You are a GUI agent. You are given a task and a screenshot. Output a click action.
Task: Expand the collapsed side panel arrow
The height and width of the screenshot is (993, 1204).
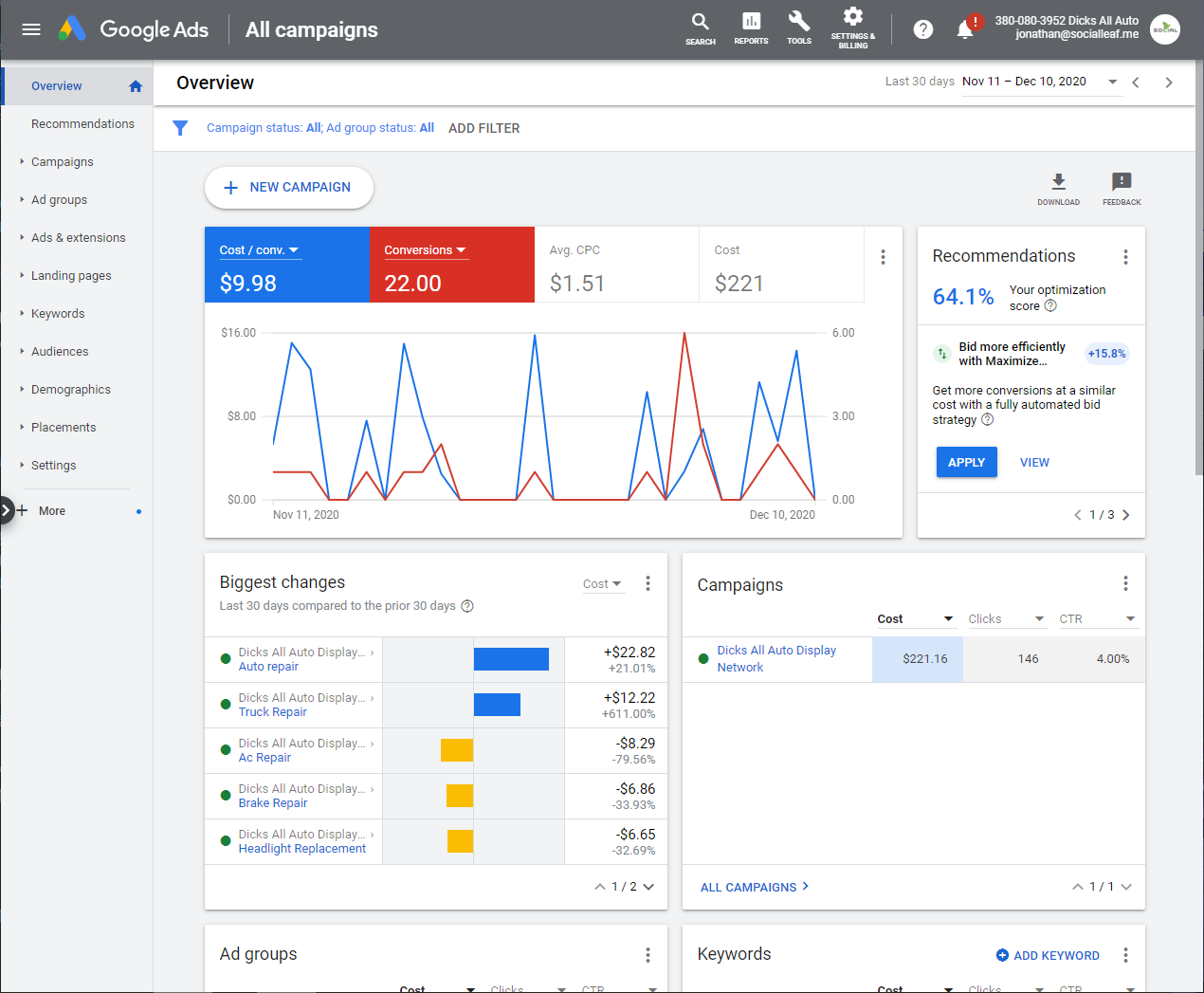(x=6, y=510)
